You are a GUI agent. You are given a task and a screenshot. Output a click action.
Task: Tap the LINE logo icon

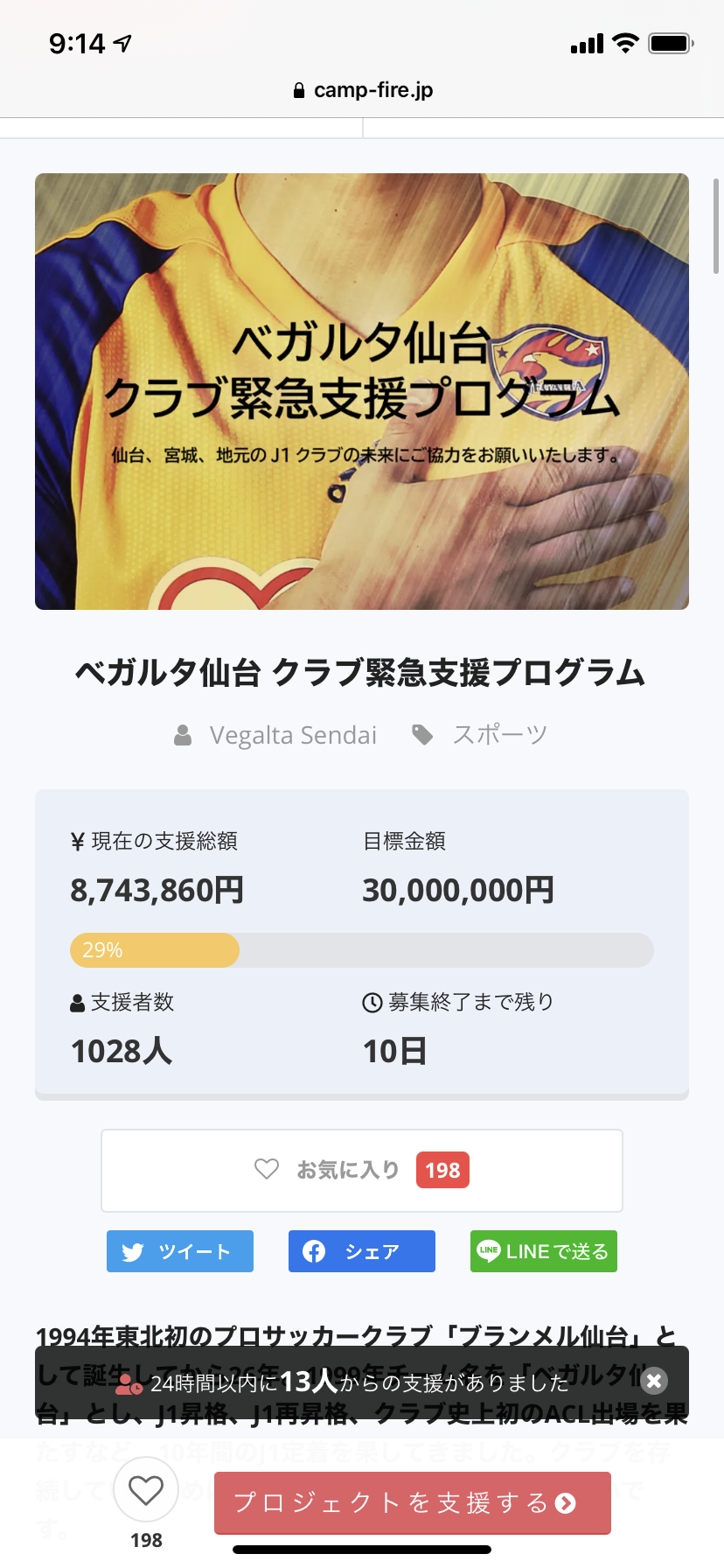pos(489,1250)
